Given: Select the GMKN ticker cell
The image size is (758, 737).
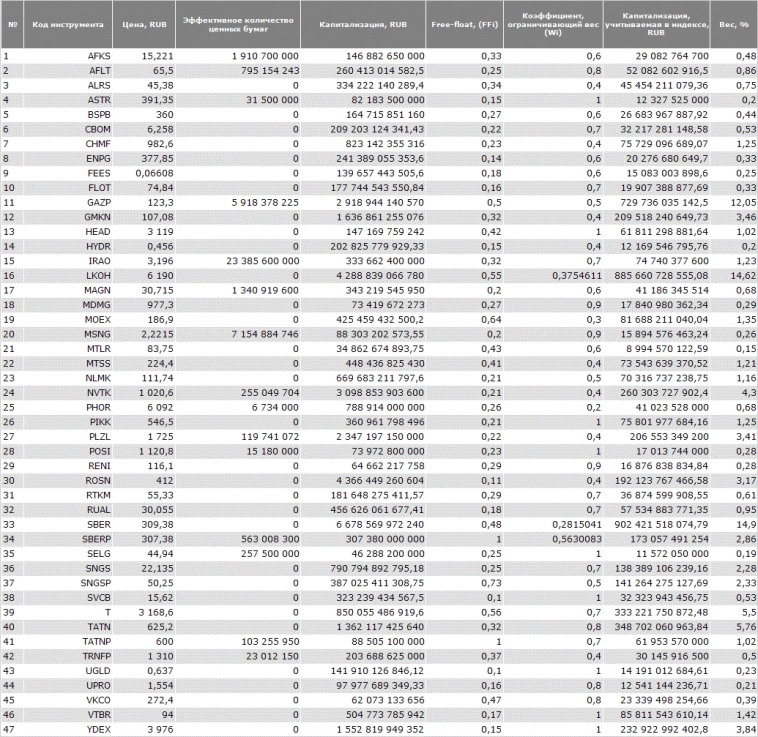Looking at the screenshot, I should [x=68, y=217].
